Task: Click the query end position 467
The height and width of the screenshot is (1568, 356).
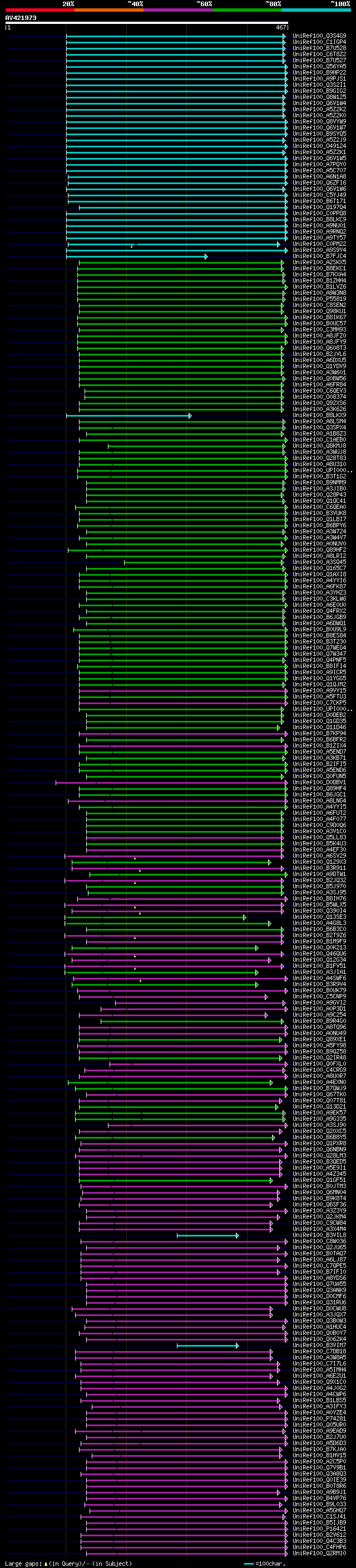Action: (x=280, y=27)
